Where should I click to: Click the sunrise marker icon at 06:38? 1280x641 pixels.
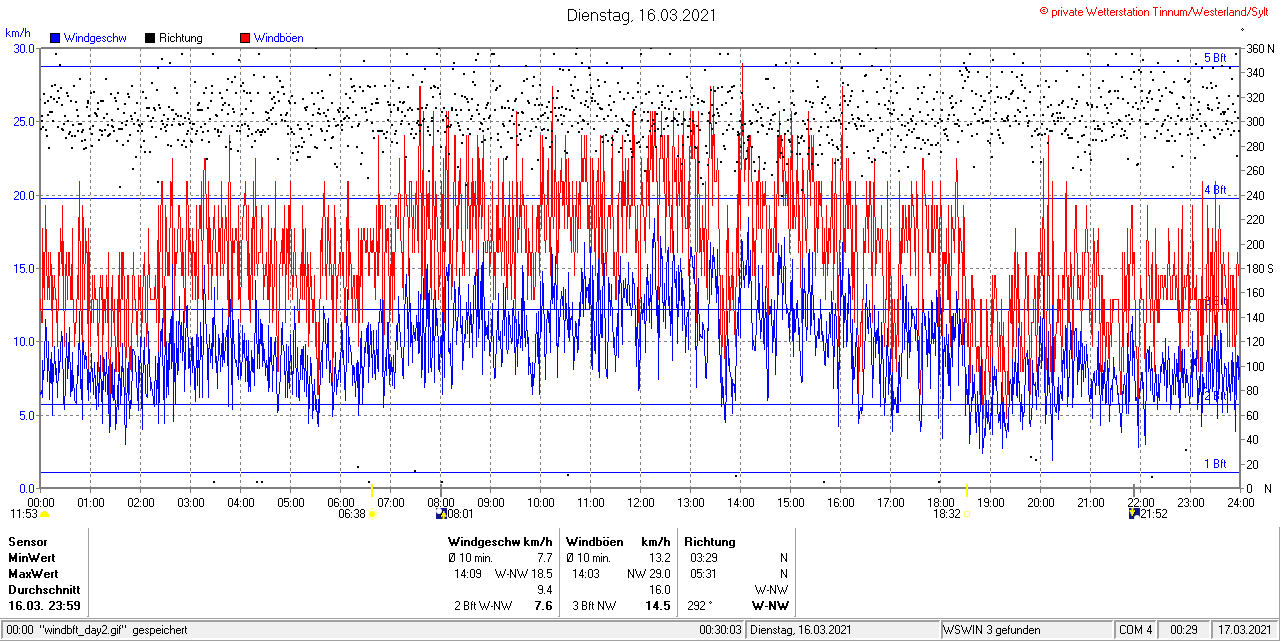point(372,515)
